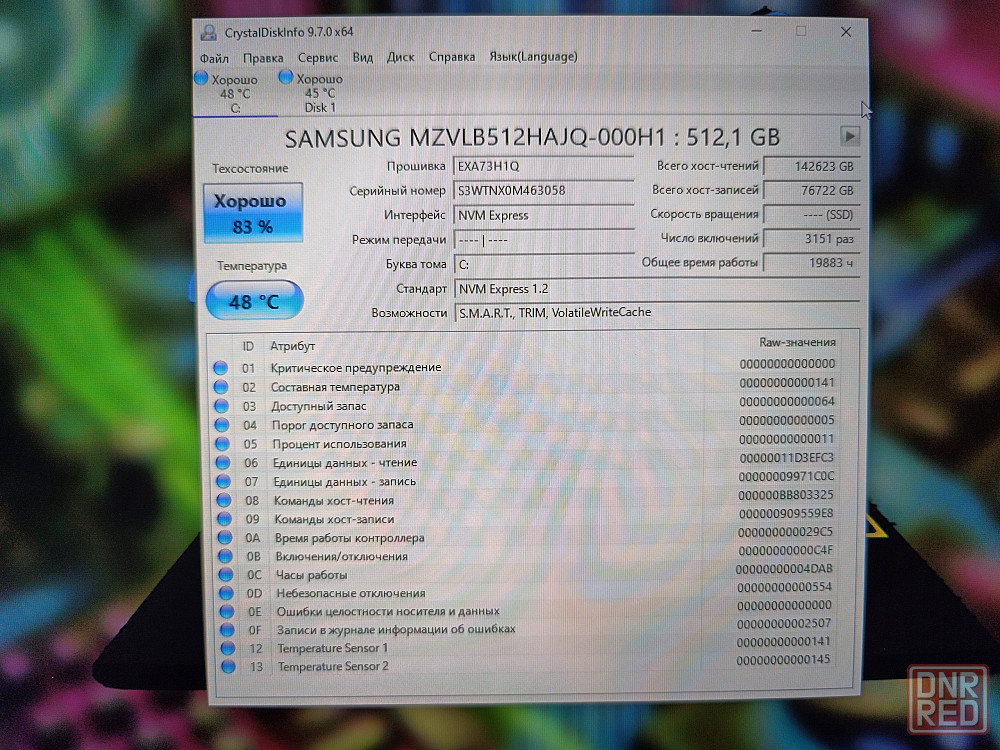Click the CrystalDiskInfo title bar icon
This screenshot has height=750, width=1000.
tap(209, 32)
